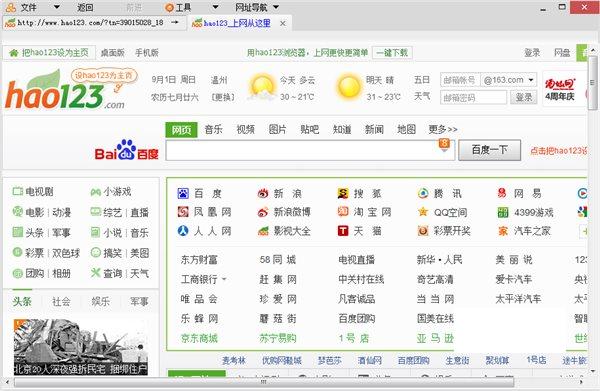The height and width of the screenshot is (391, 600).
Task: Click the house icon beside 把hao123设为主页
Action: tap(14, 53)
